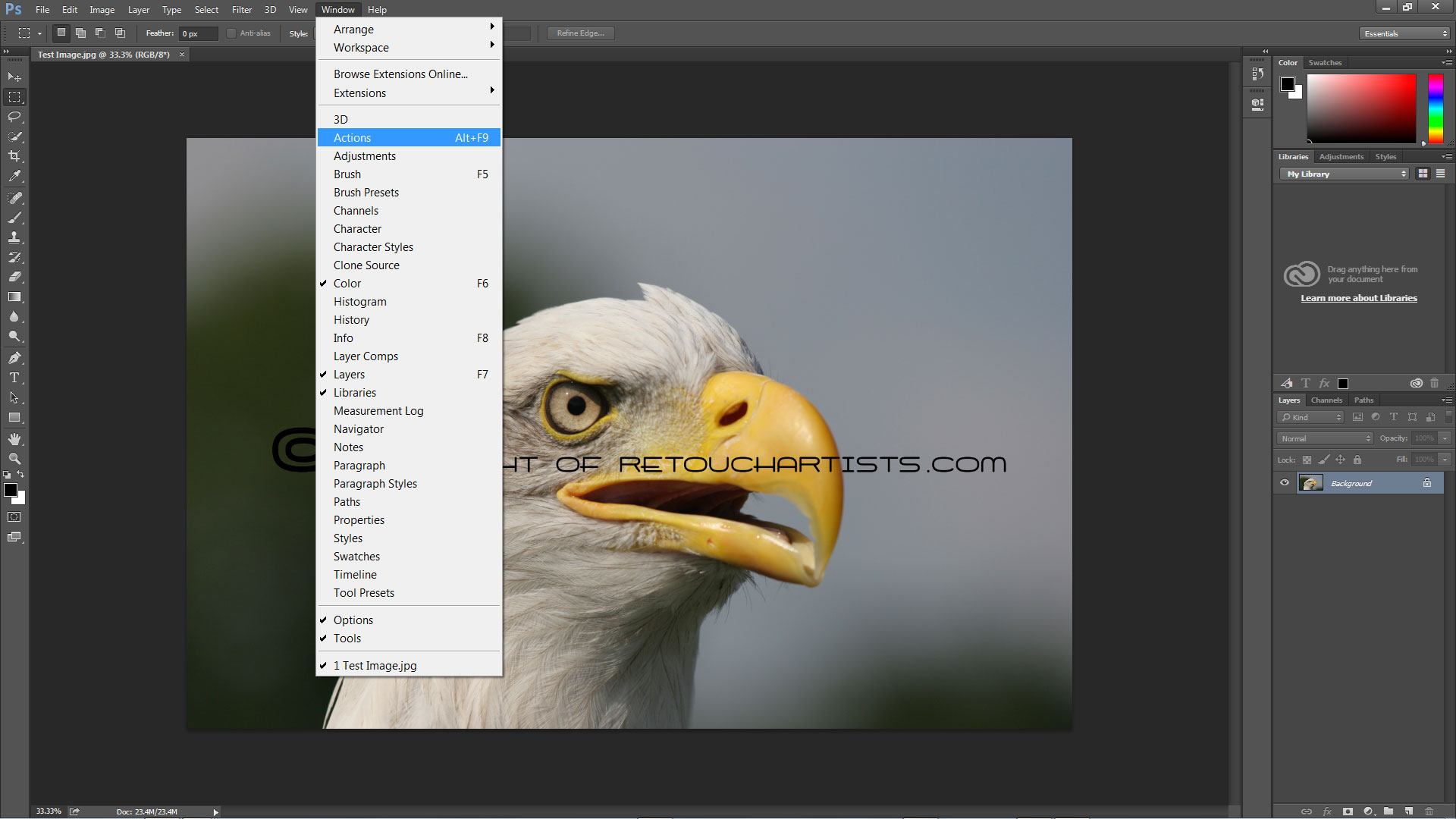The width and height of the screenshot is (1456, 819).
Task: Select Add to selection mode button
Action: pyautogui.click(x=80, y=33)
